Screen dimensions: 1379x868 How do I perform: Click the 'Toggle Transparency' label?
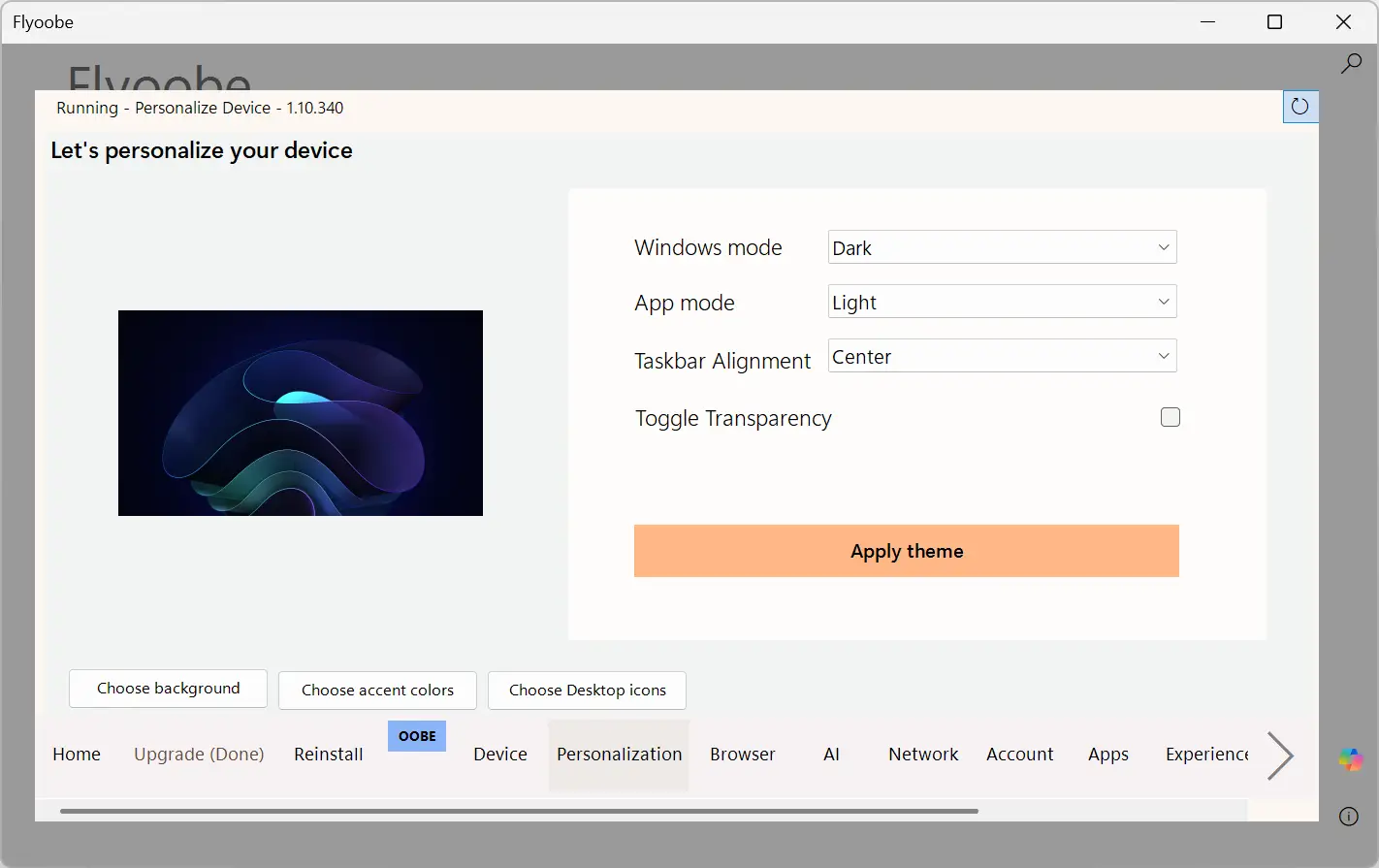(733, 418)
